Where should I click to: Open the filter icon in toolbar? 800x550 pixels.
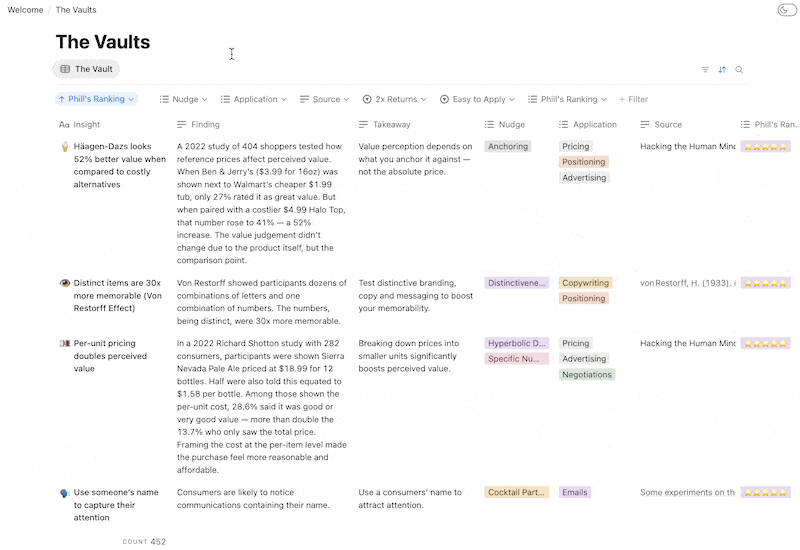pyautogui.click(x=705, y=70)
